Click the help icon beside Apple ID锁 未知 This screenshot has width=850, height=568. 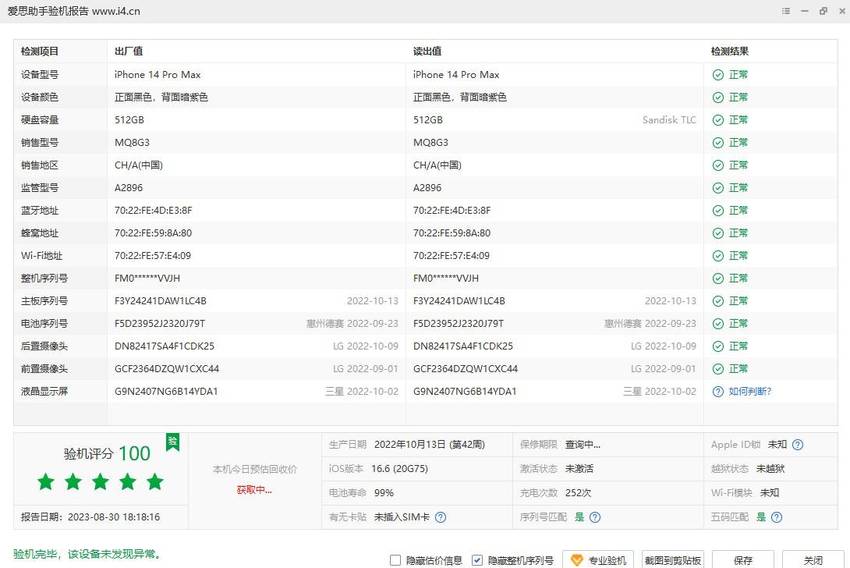[x=797, y=445]
